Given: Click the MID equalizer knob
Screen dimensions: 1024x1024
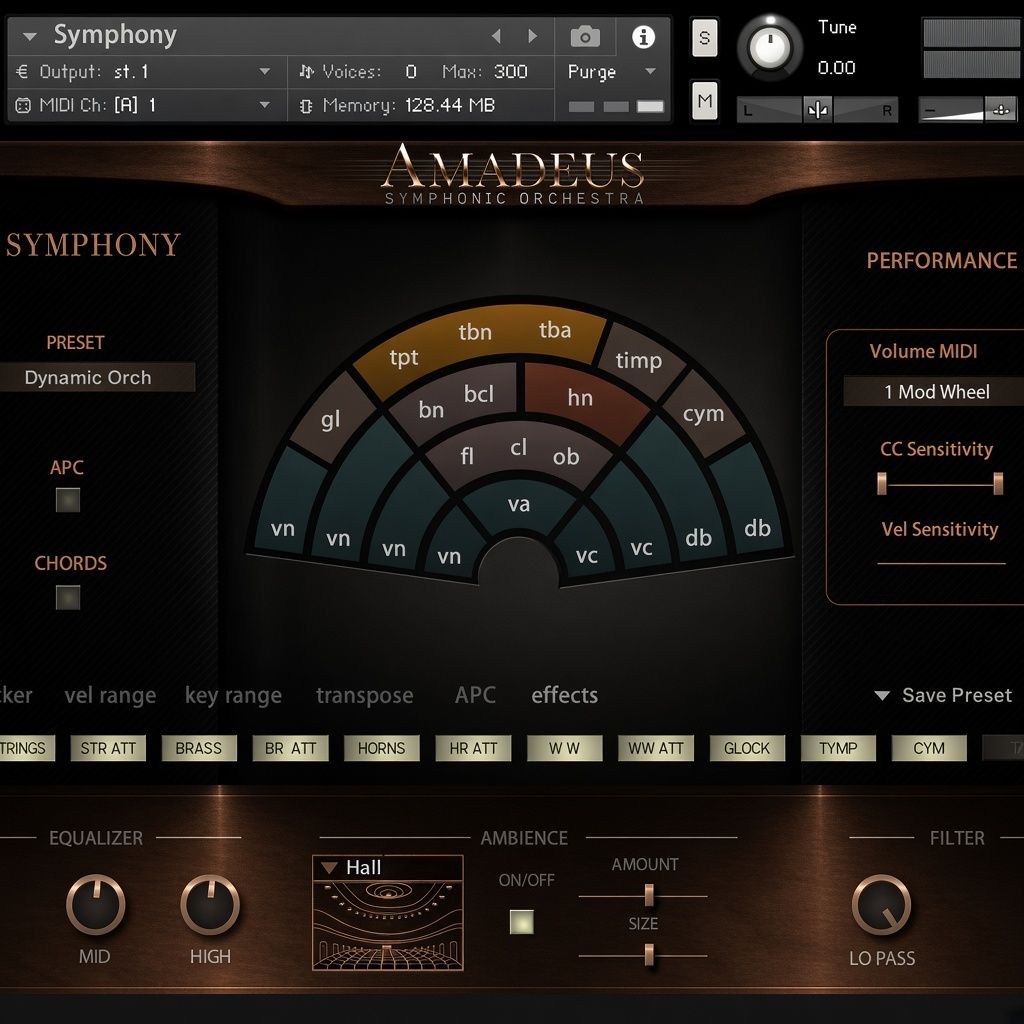Looking at the screenshot, I should (x=95, y=904).
